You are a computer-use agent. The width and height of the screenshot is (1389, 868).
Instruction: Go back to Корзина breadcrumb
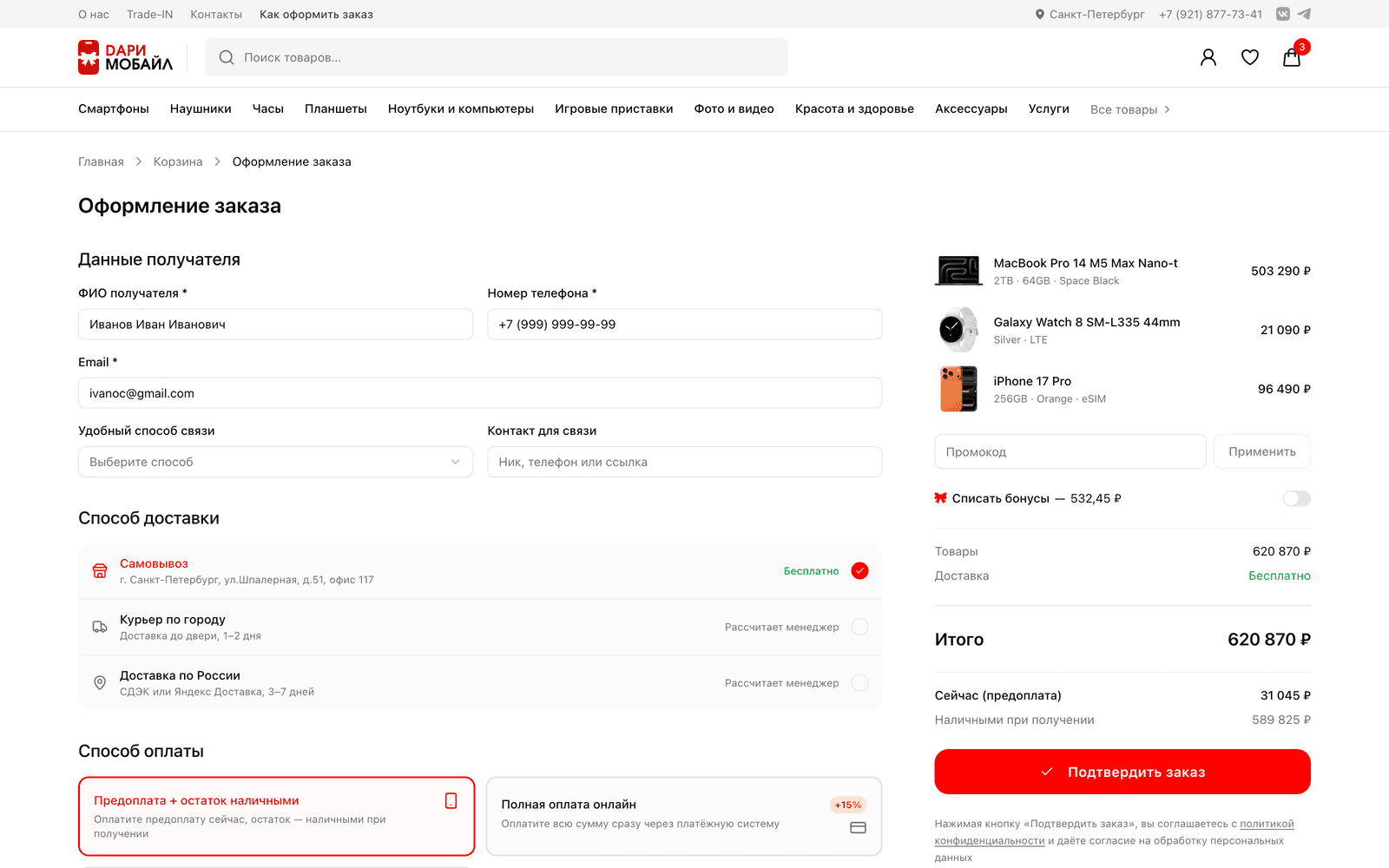(x=178, y=161)
